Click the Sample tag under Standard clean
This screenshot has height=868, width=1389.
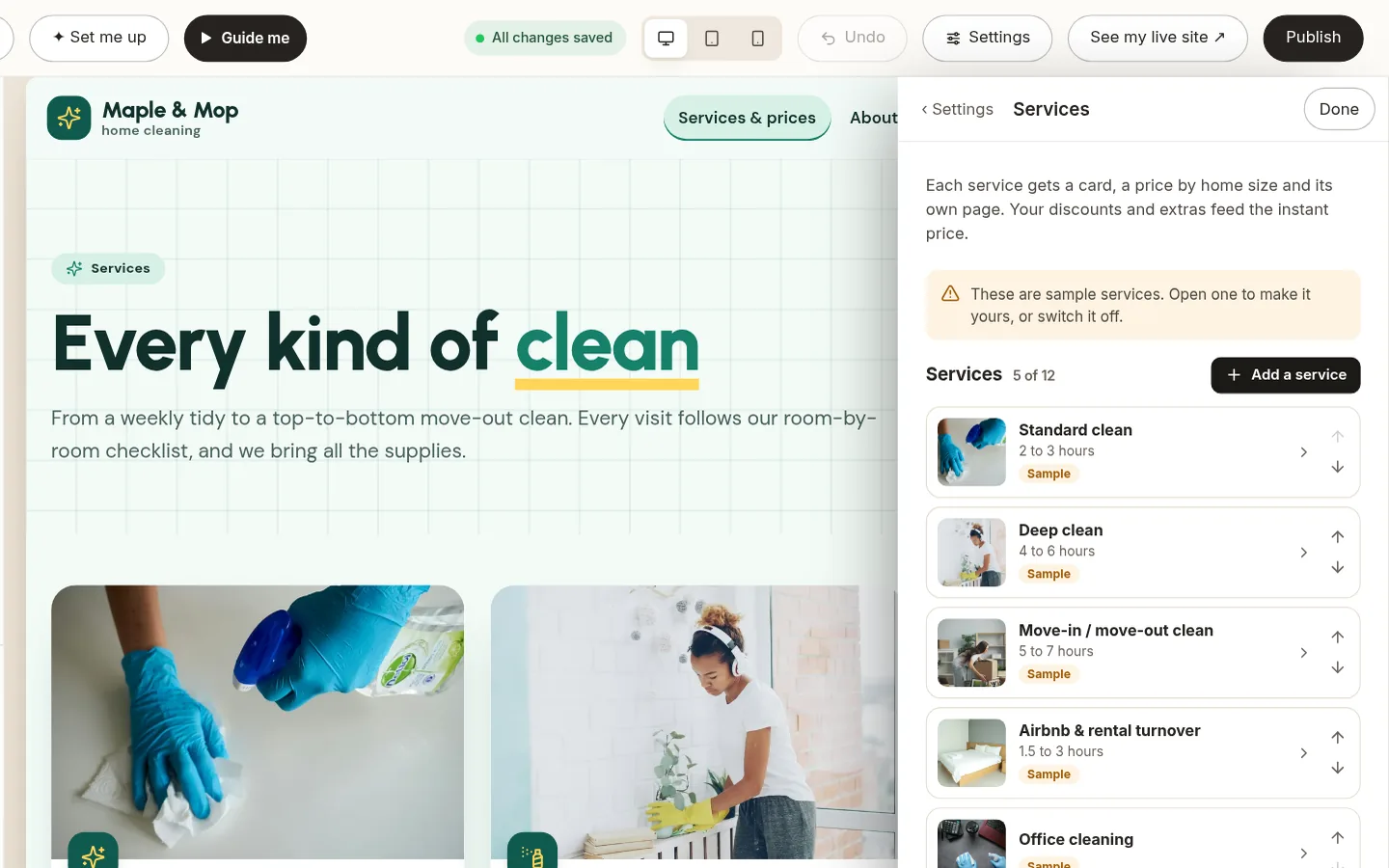1049,474
